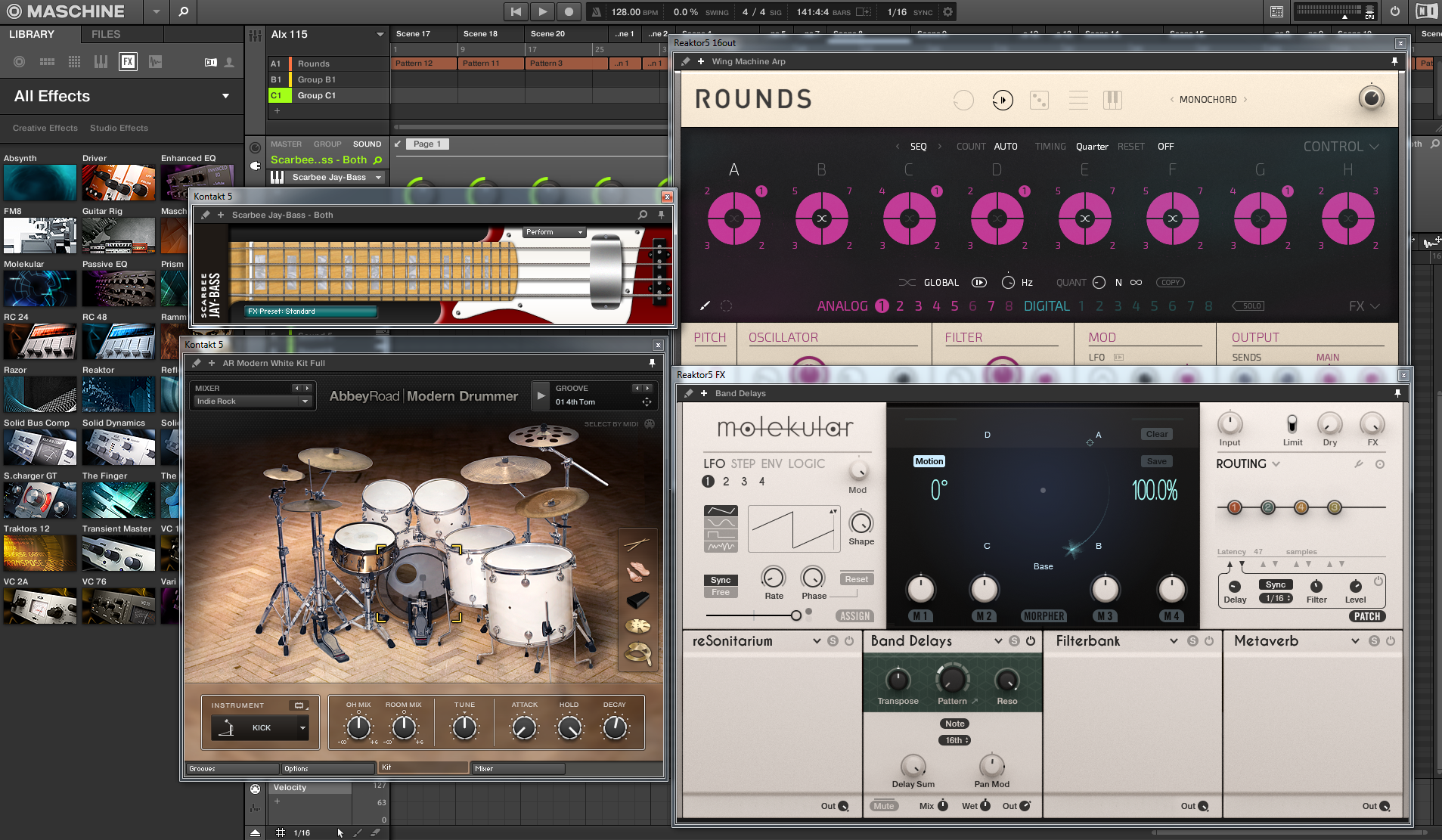Viewport: 1442px width, 840px height.
Task: Click the ASSIGN button in Molekular
Action: coord(854,616)
